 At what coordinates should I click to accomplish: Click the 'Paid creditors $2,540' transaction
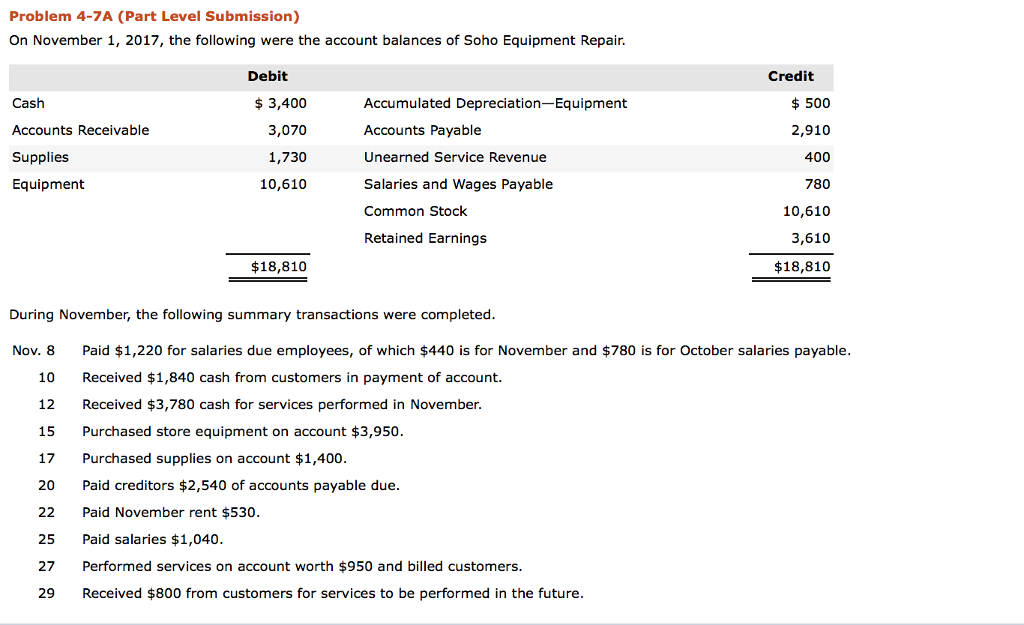240,485
